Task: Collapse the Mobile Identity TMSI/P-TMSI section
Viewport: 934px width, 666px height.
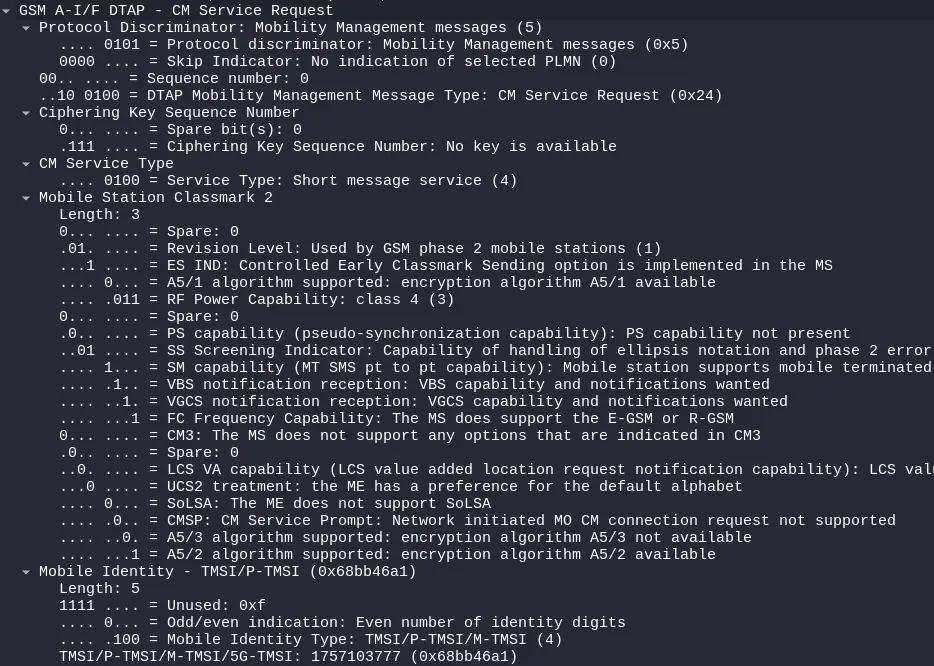Action: point(27,572)
